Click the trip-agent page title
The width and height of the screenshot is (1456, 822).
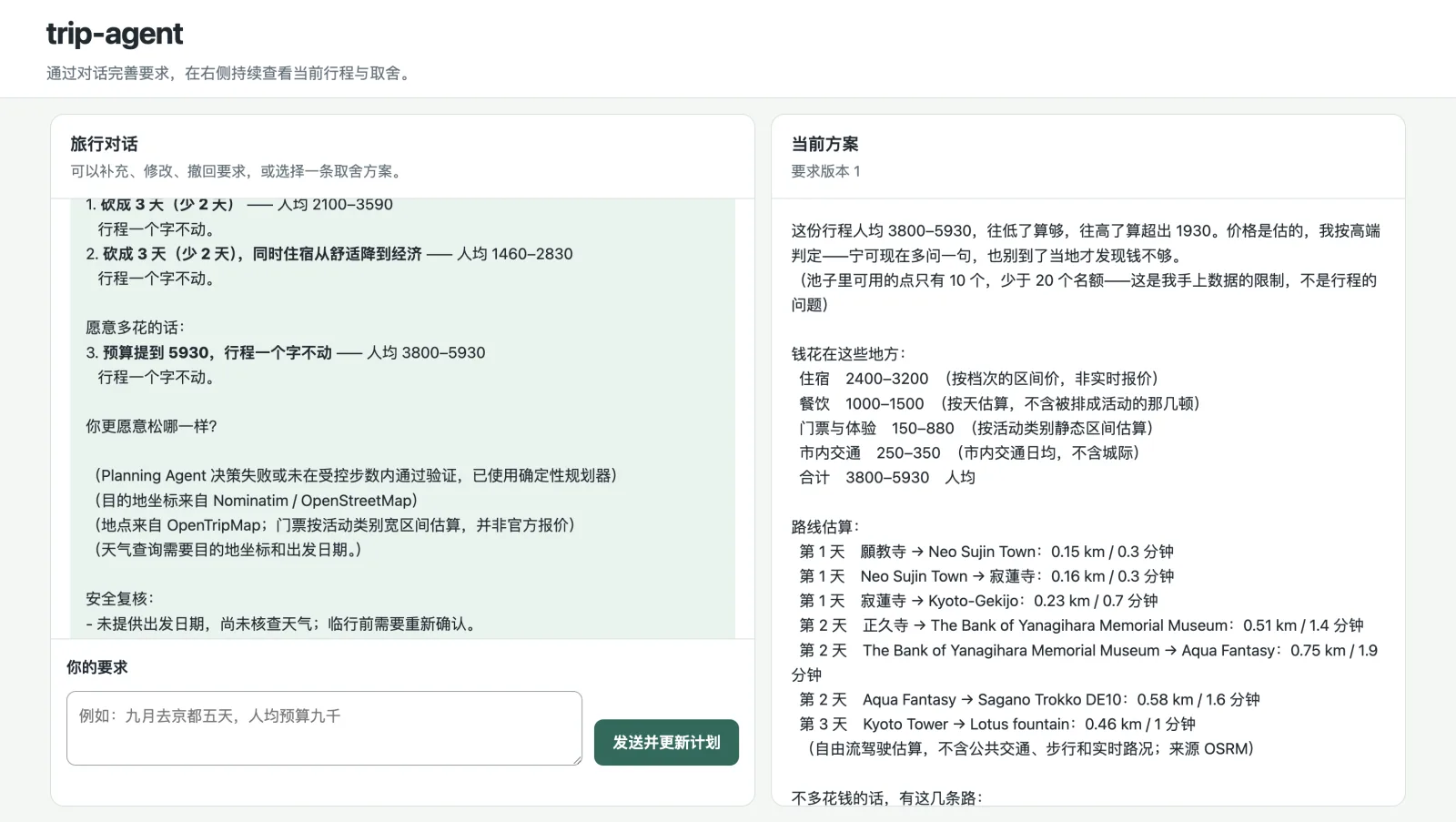115,34
